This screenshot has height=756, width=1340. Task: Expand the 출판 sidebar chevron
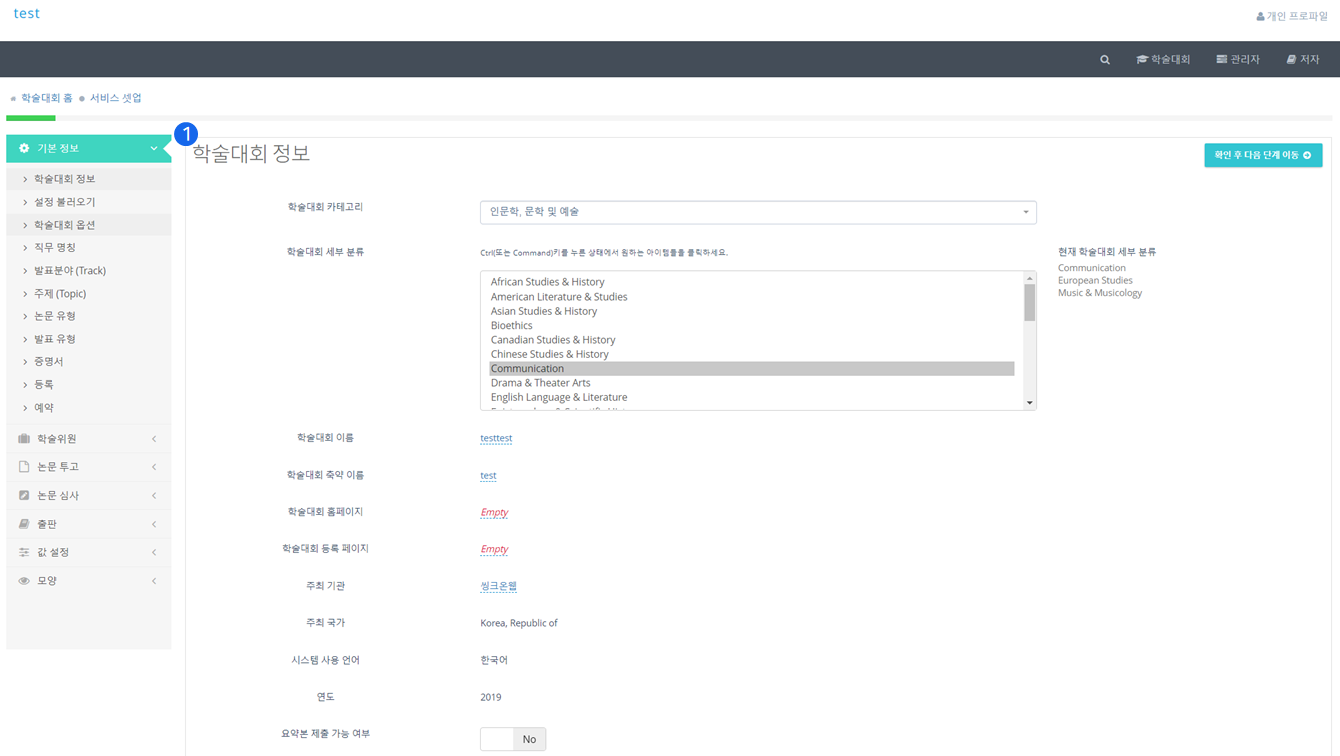tap(154, 524)
